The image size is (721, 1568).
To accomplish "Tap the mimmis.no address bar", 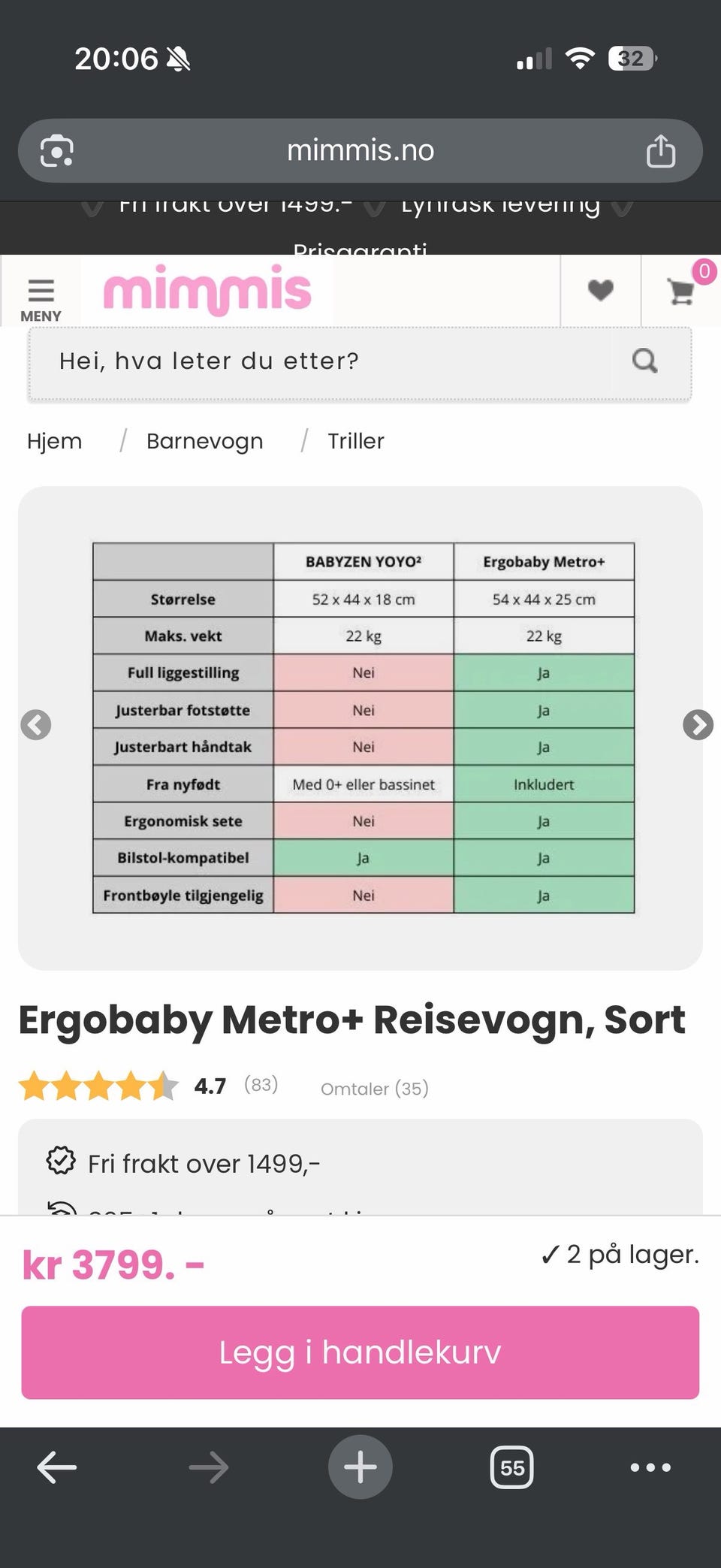I will point(360,151).
